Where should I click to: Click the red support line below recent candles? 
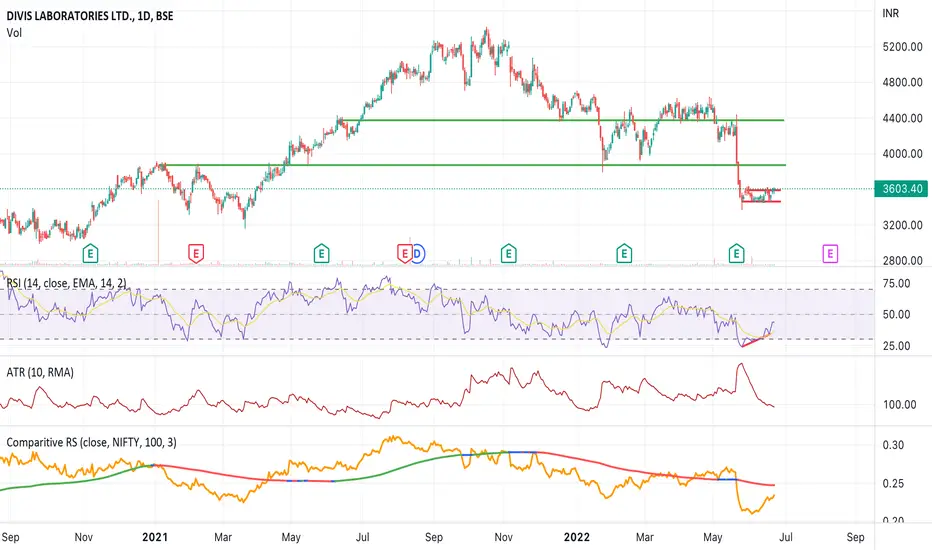coord(761,202)
